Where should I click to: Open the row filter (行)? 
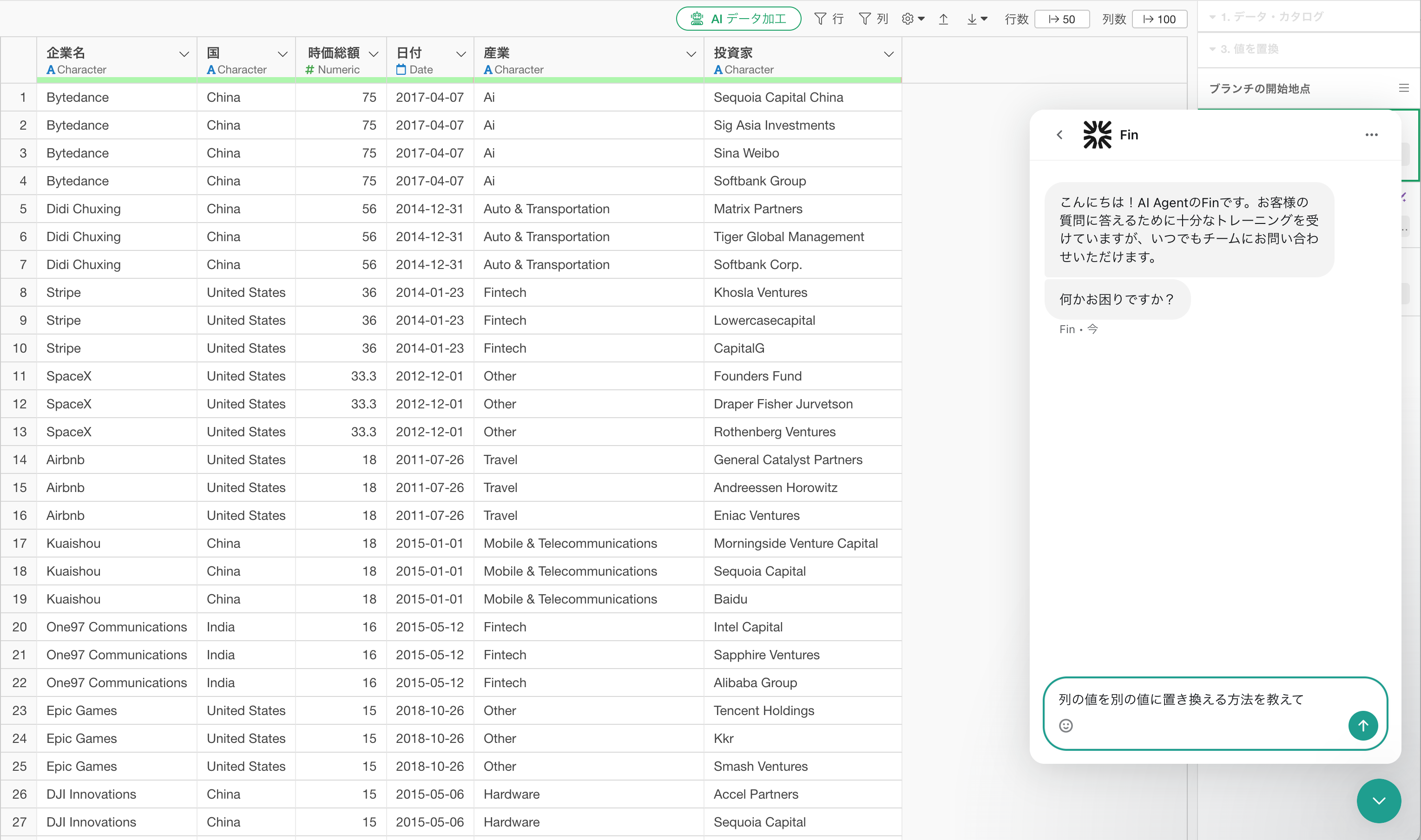(829, 19)
